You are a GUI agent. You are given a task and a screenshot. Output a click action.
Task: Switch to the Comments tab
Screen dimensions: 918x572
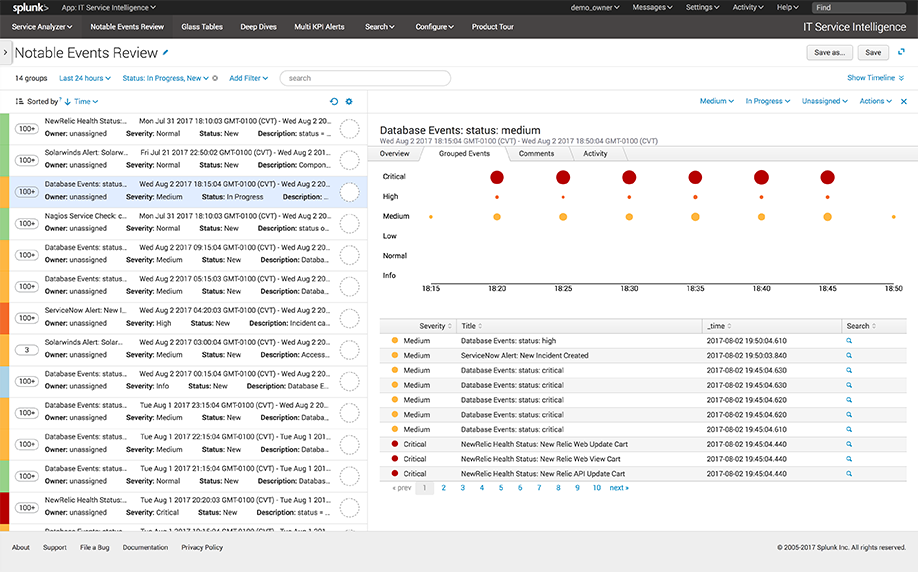536,153
